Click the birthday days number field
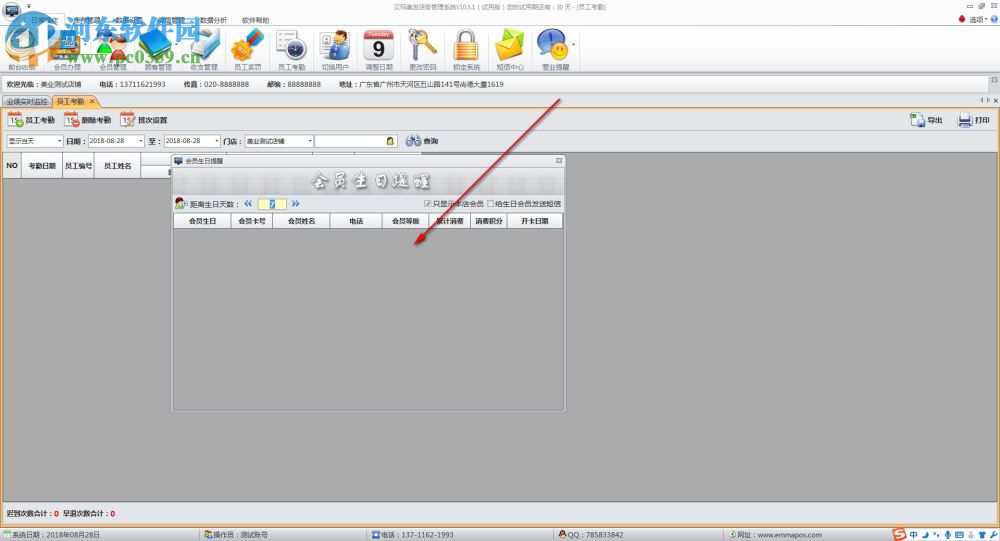This screenshot has width=1000, height=541. (x=272, y=204)
